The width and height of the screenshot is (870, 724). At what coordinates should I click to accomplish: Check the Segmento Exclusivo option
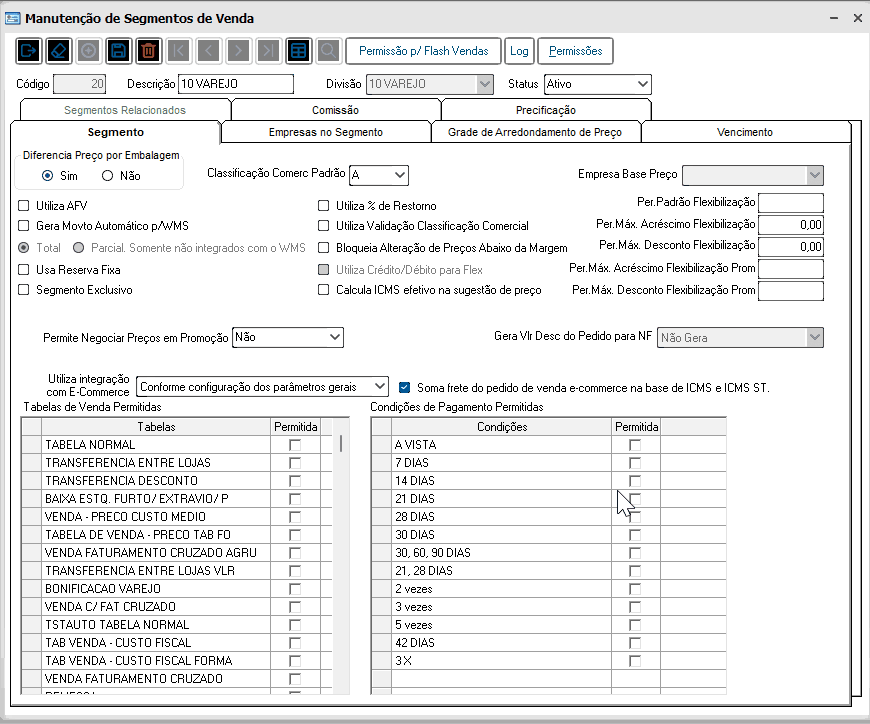pyautogui.click(x=24, y=290)
